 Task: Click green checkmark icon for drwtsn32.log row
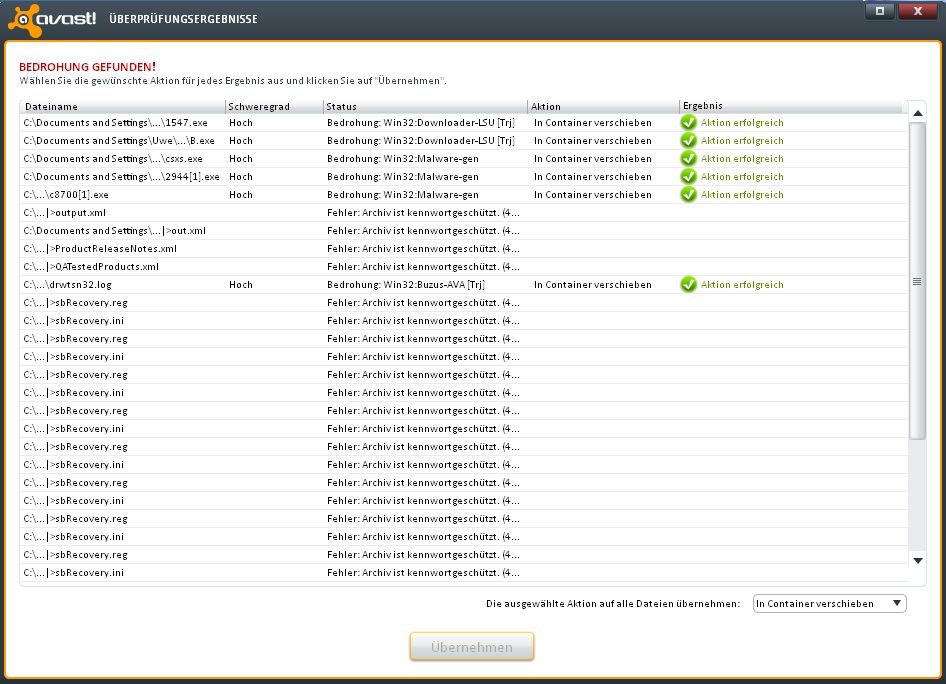(688, 284)
